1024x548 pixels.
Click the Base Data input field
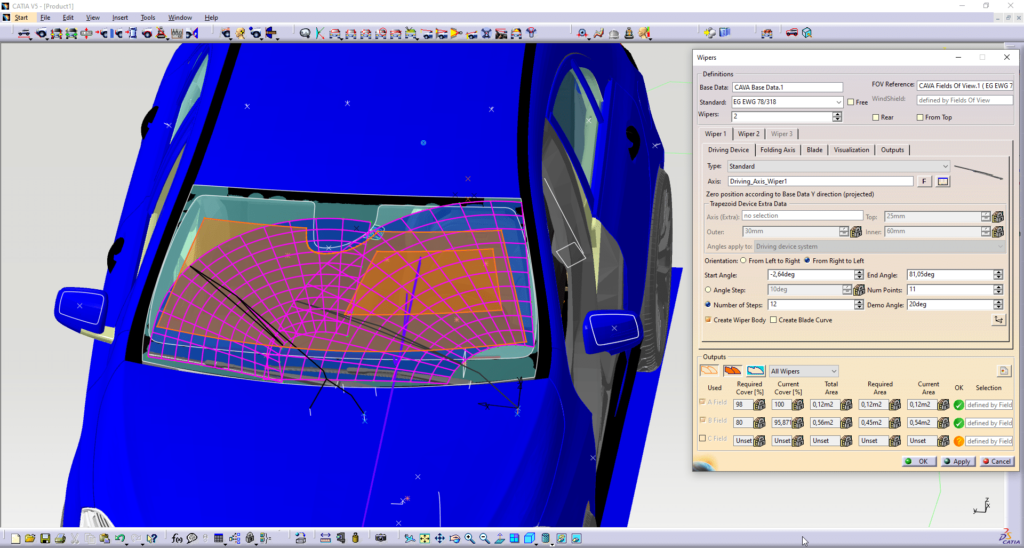[x=788, y=87]
